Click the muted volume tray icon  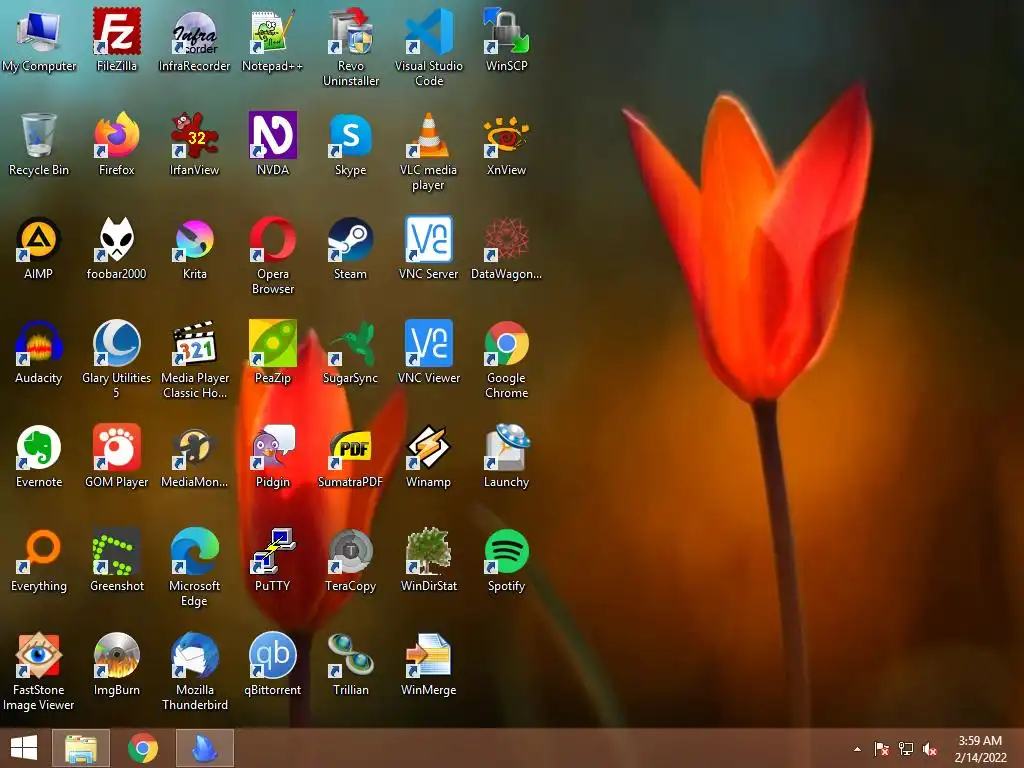(930, 749)
